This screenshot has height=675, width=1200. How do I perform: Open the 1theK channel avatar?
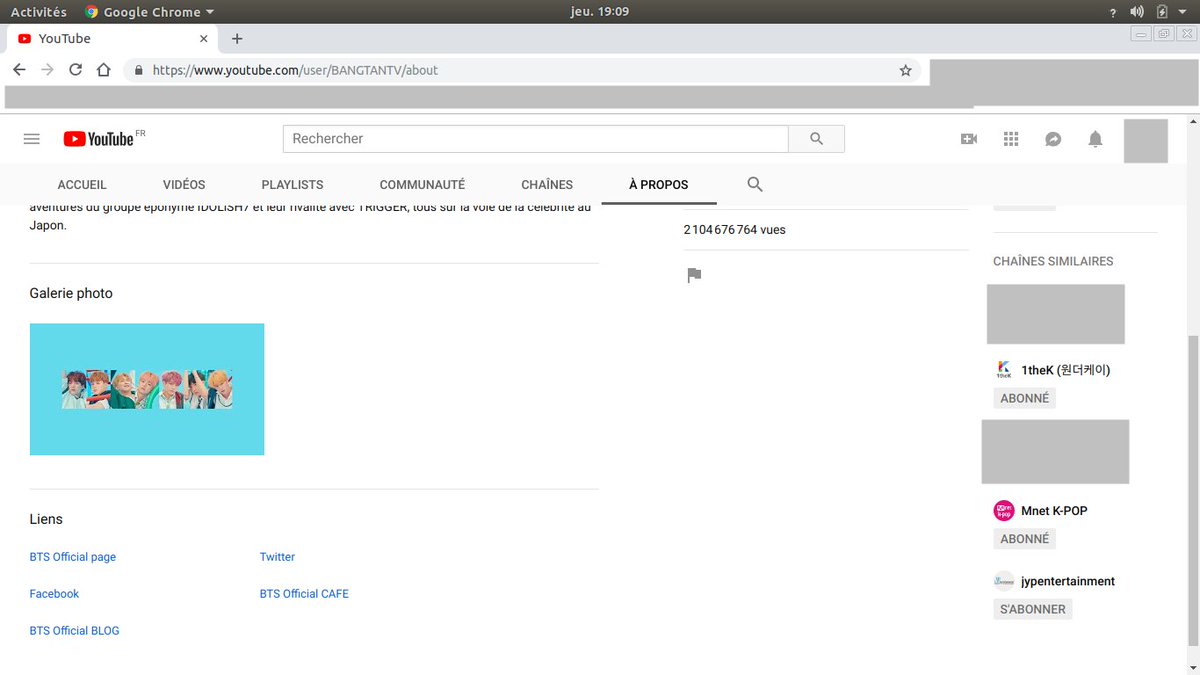tap(1004, 370)
